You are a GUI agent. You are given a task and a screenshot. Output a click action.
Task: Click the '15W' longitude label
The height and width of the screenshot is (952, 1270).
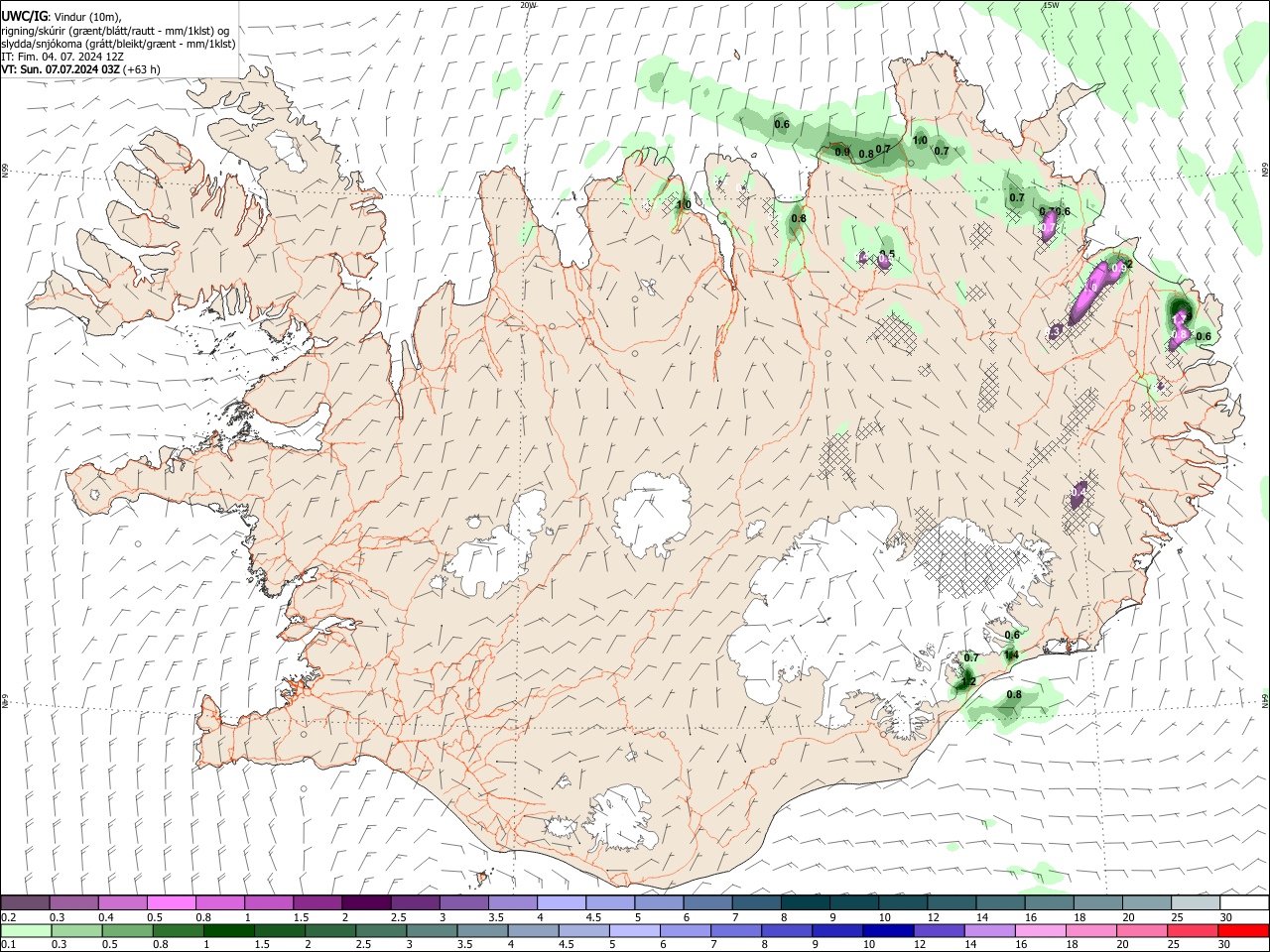pyautogui.click(x=1051, y=5)
